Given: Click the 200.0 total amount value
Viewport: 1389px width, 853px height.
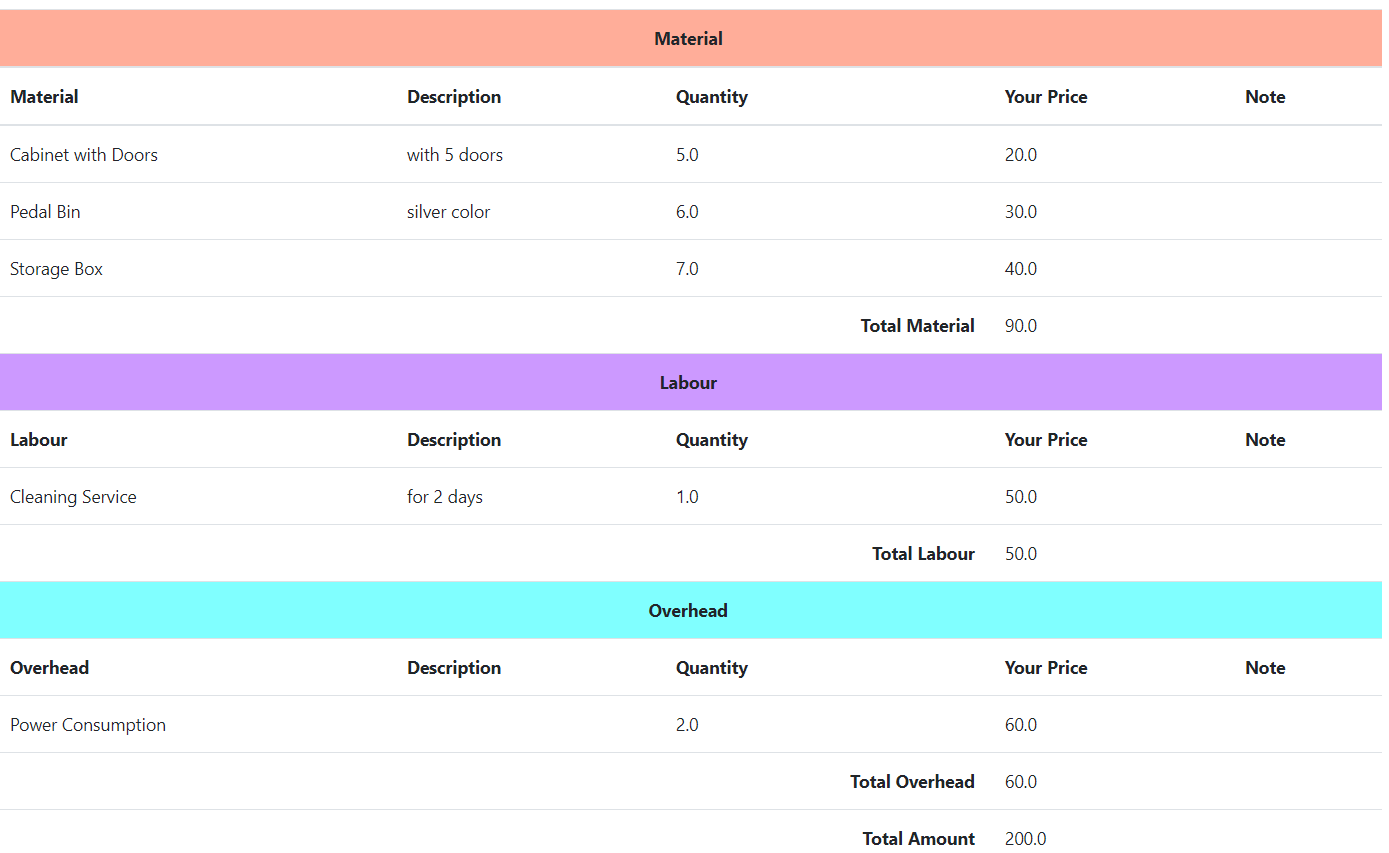Looking at the screenshot, I should [1025, 839].
